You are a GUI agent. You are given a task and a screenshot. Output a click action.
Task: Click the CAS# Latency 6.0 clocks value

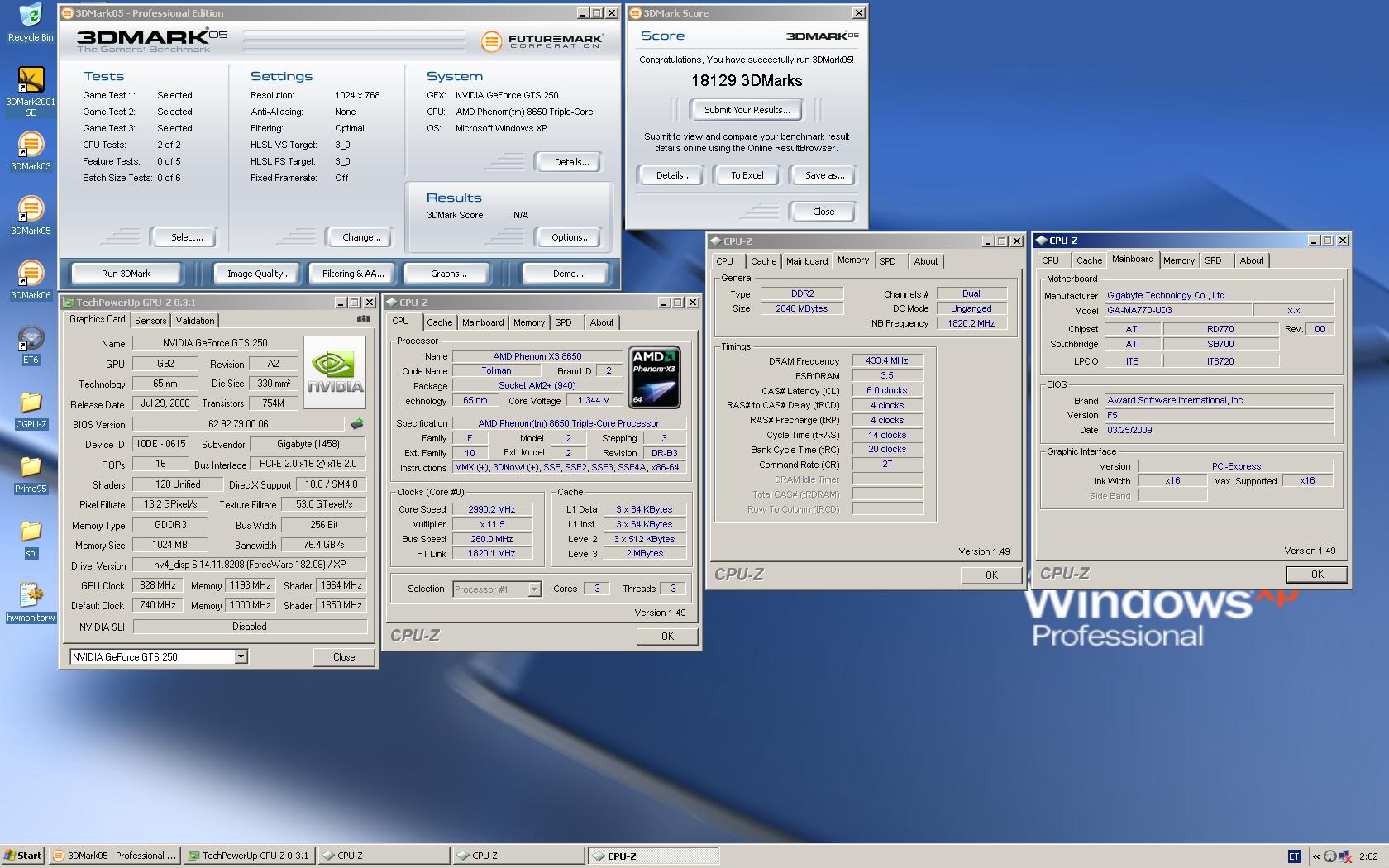887,391
